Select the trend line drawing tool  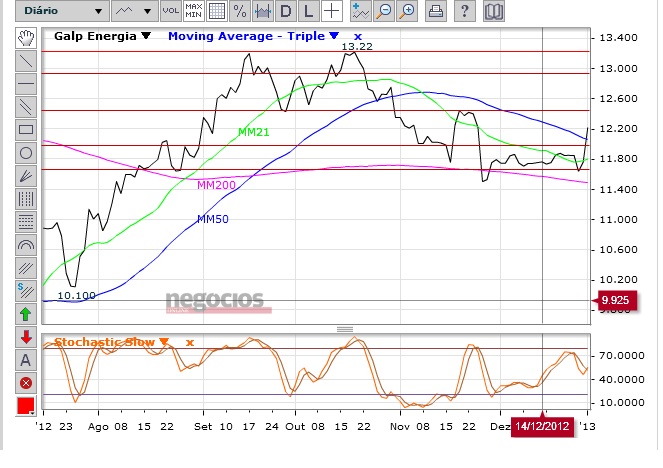tap(26, 61)
